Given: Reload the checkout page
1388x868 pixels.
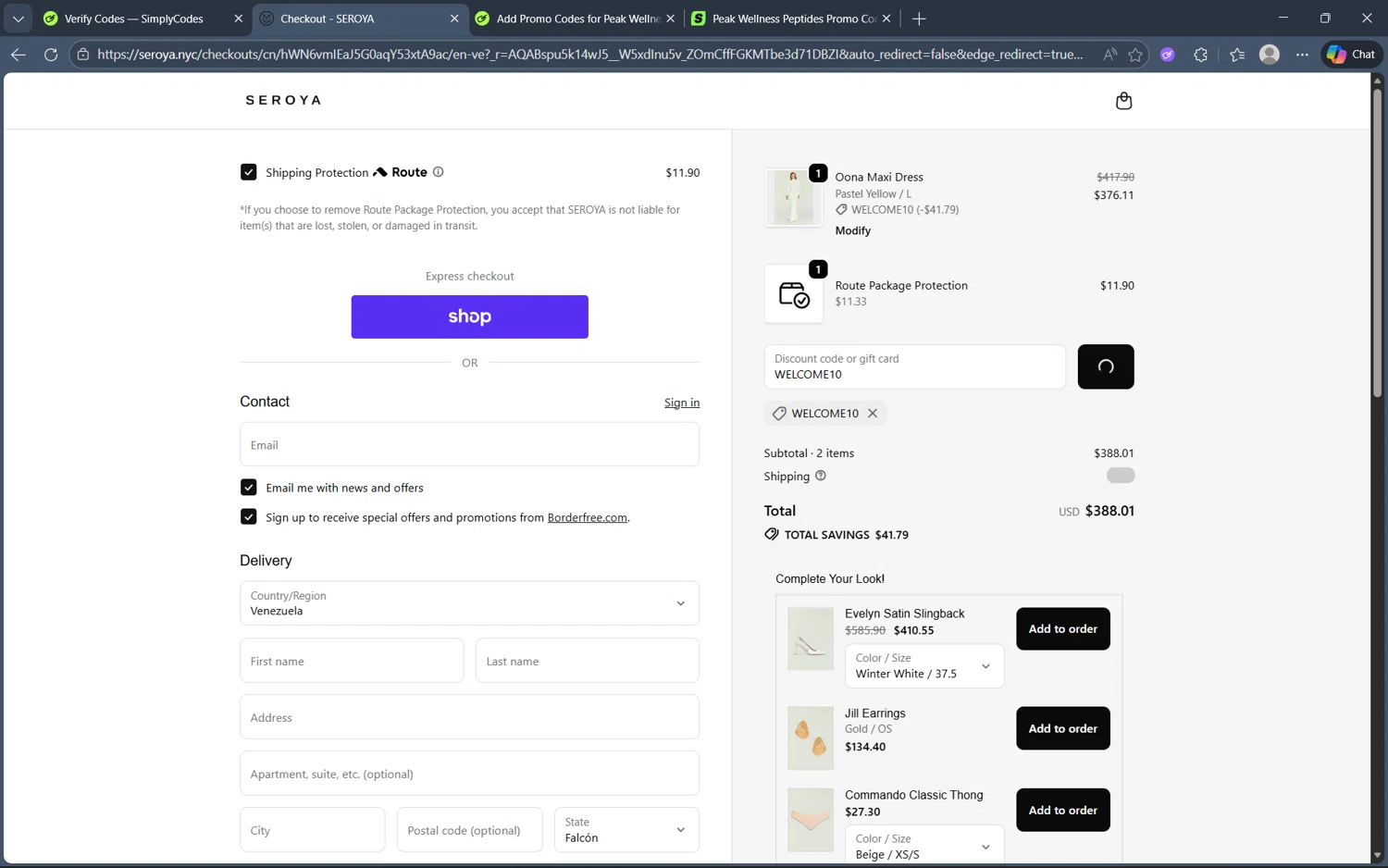Looking at the screenshot, I should click(51, 55).
